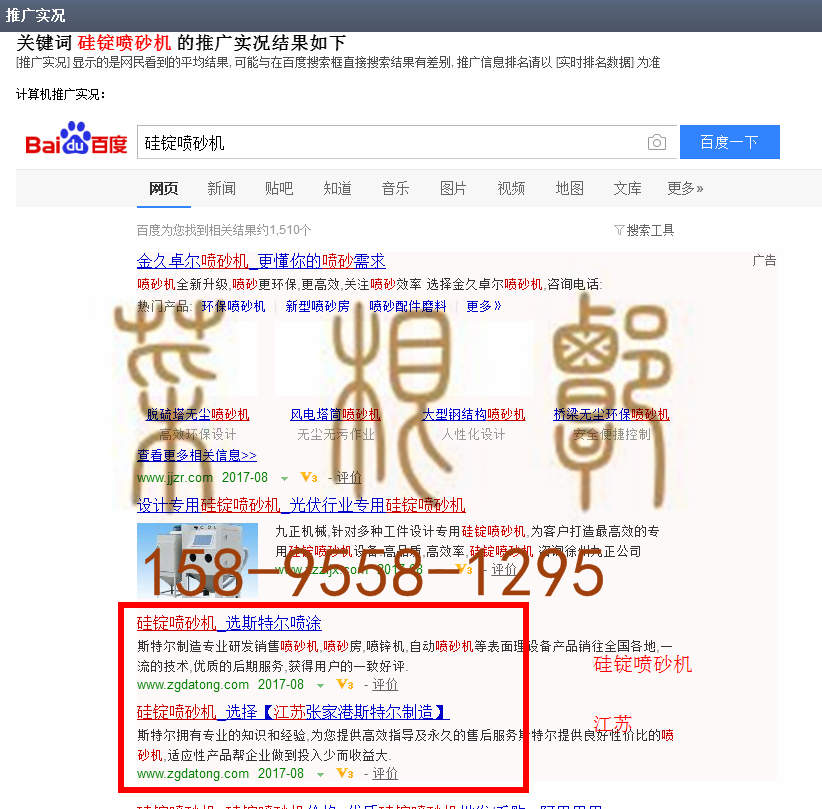Open 桥梁无尘环保喷砂机 link
The width and height of the screenshot is (822, 809).
tap(611, 415)
